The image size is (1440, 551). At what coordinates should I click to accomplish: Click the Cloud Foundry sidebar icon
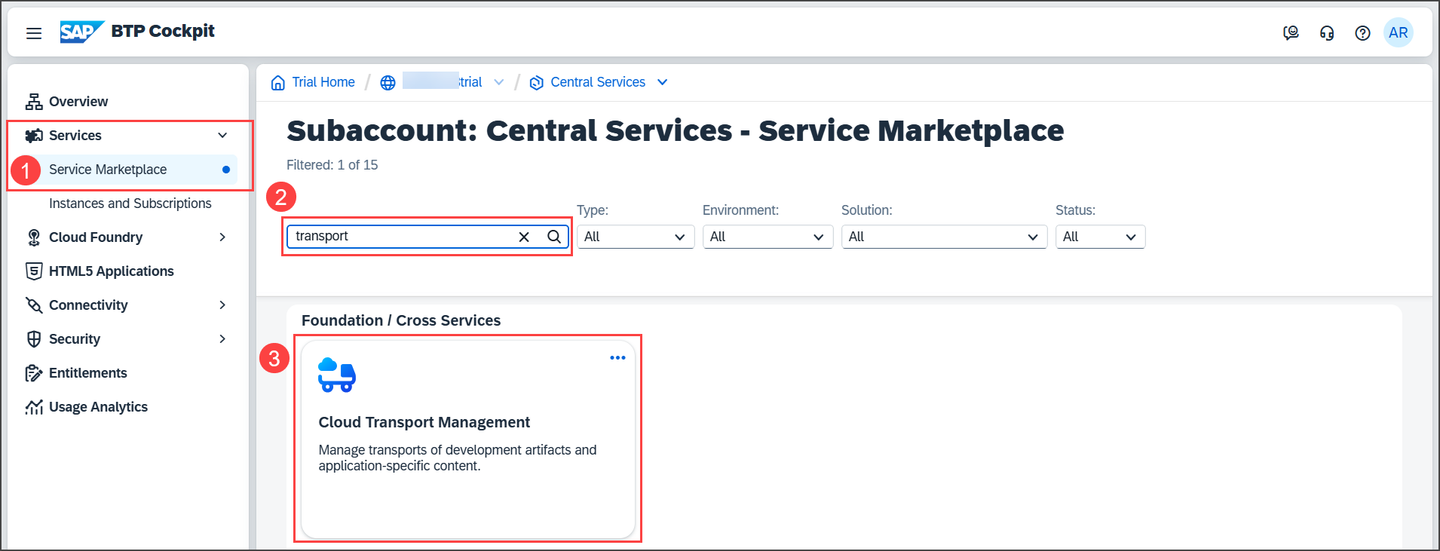(x=33, y=237)
